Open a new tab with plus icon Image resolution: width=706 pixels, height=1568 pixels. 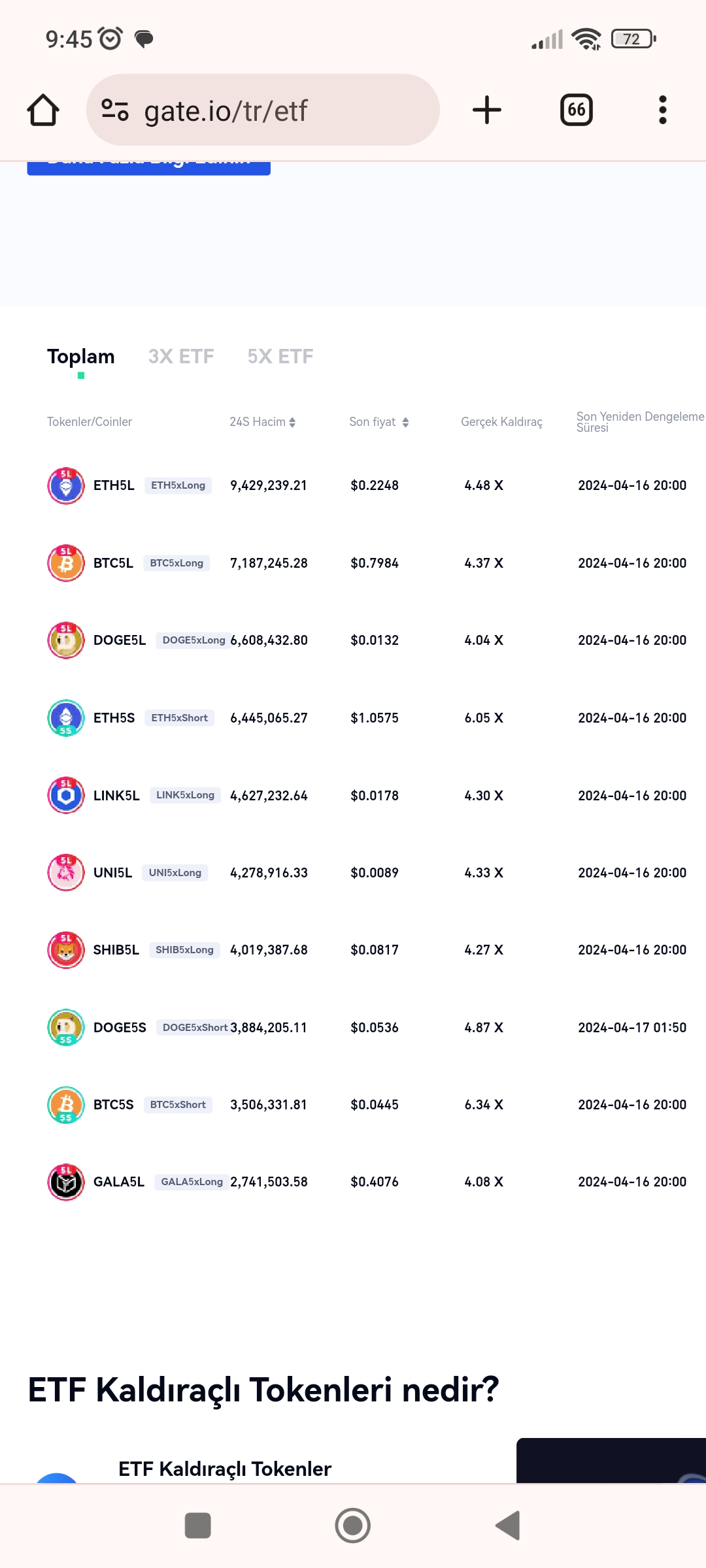(x=487, y=110)
